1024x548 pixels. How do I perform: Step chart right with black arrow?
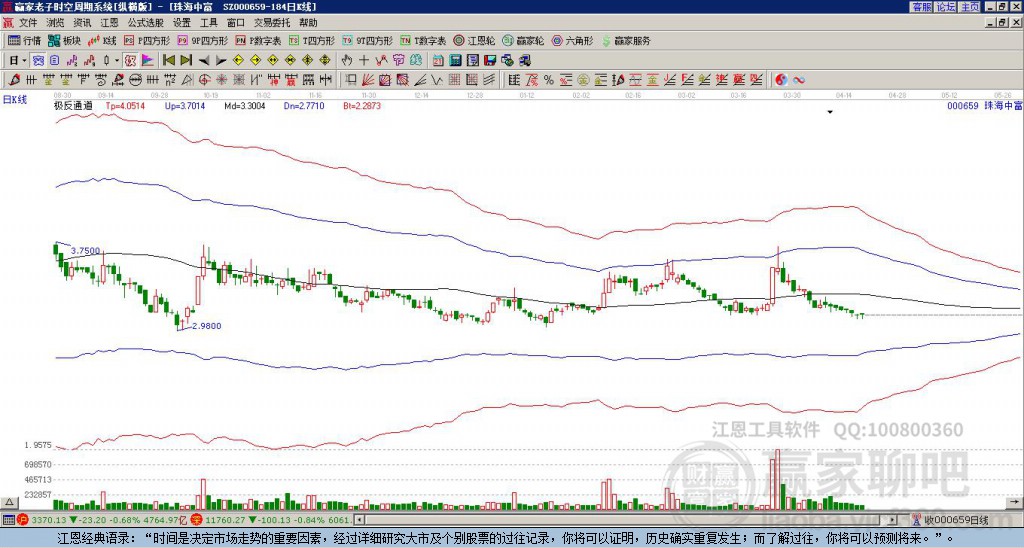pyautogui.click(x=221, y=60)
